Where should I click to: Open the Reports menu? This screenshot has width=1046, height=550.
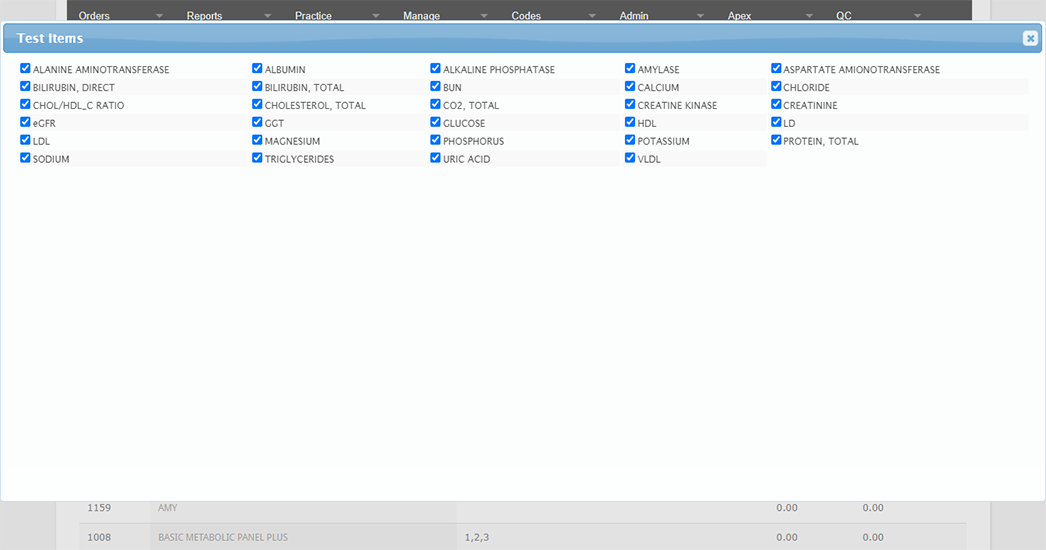coord(204,15)
